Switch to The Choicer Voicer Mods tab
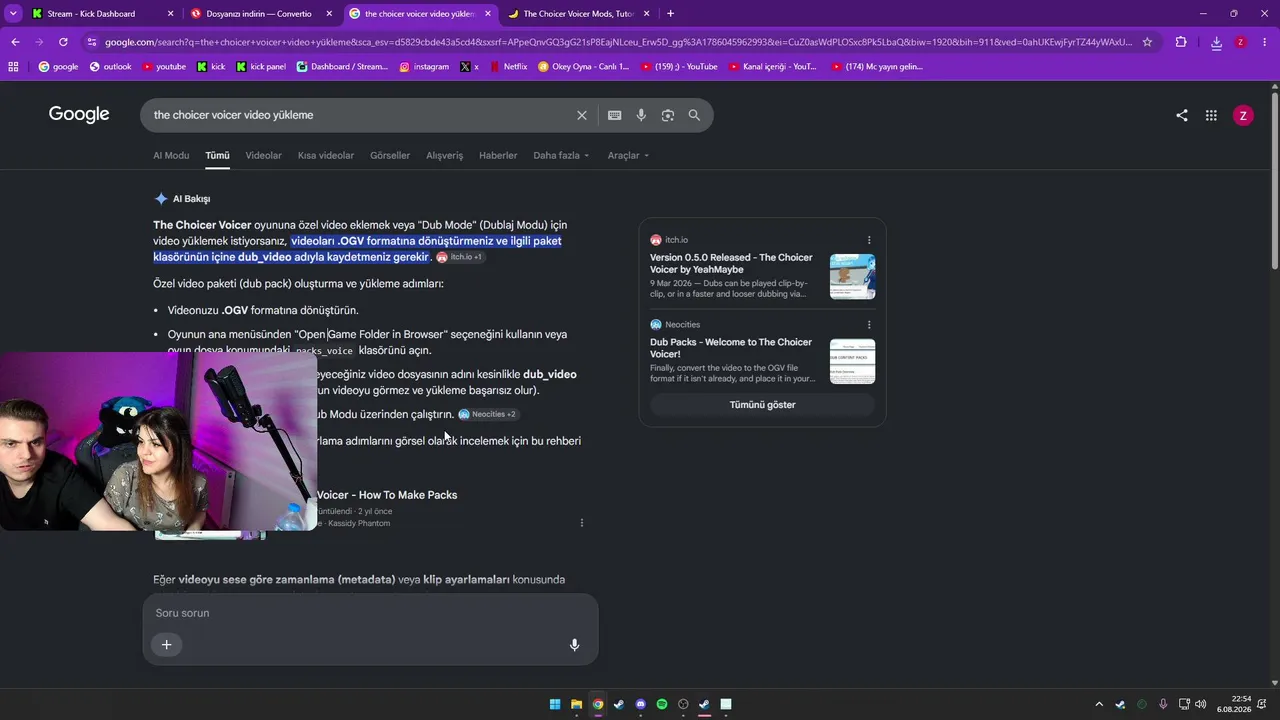Image resolution: width=1280 pixels, height=720 pixels. point(578,14)
